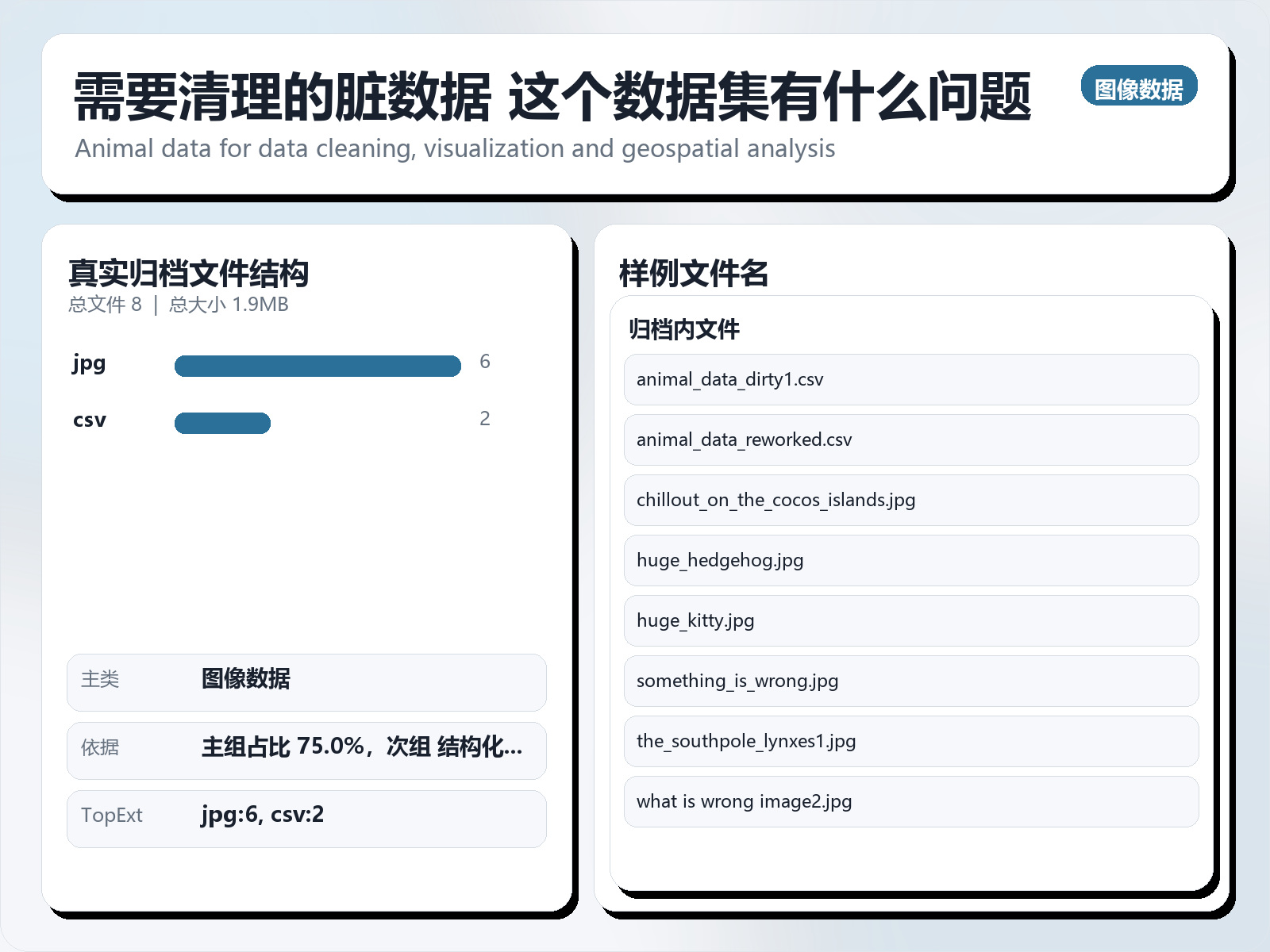1270x952 pixels.
Task: Click the 主类 value 图像数据
Action: [x=246, y=681]
